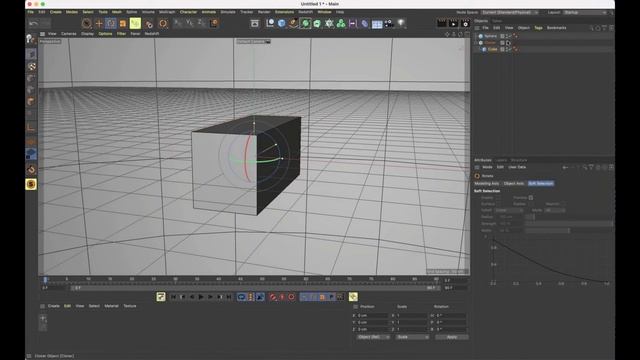Open the Soft Selection Mode dropdown
The width and height of the screenshot is (640, 360).
[x=555, y=210]
